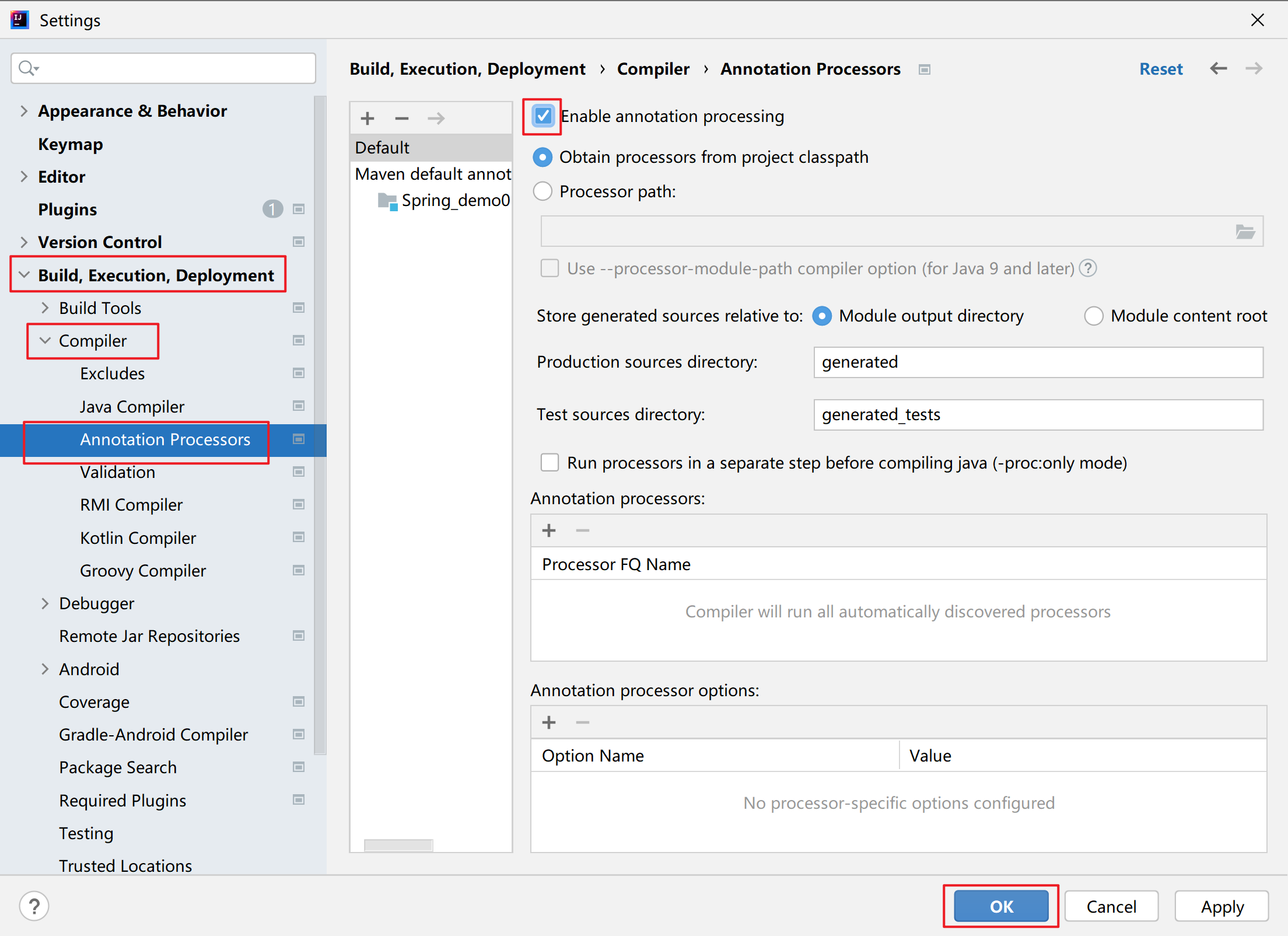Open Validation settings page
The width and height of the screenshot is (1288, 936).
click(118, 472)
